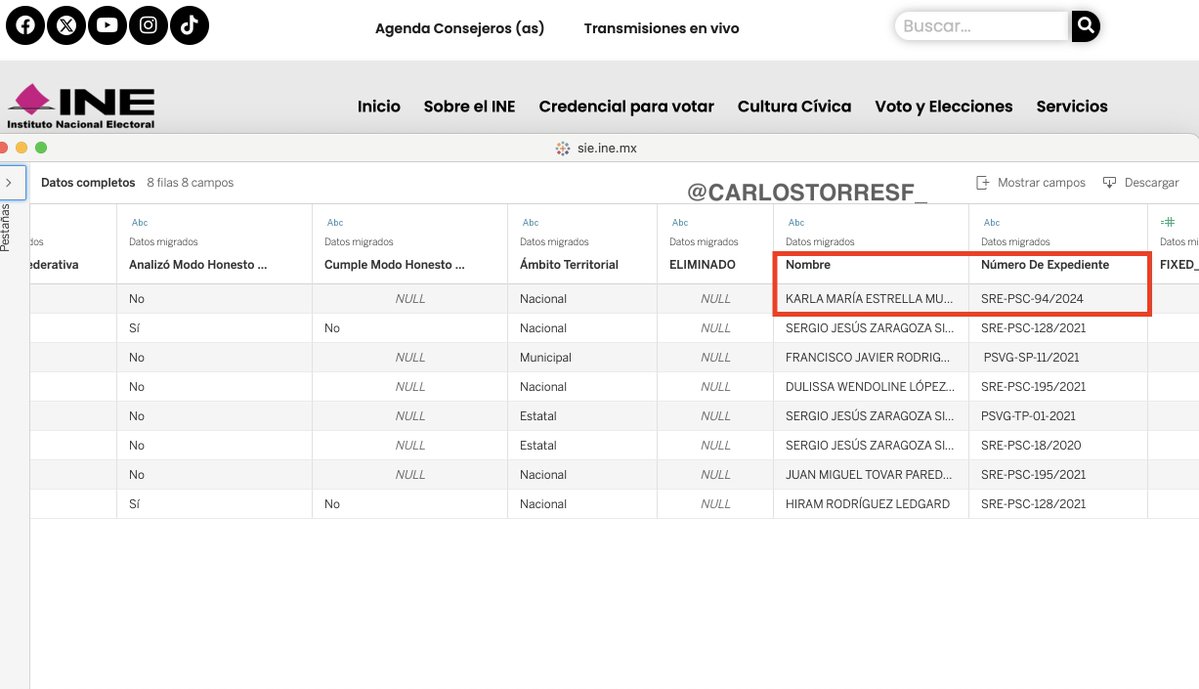This screenshot has height=689, width=1199.
Task: Click the Abc type icon above Ámbito Territorial
Action: (531, 223)
